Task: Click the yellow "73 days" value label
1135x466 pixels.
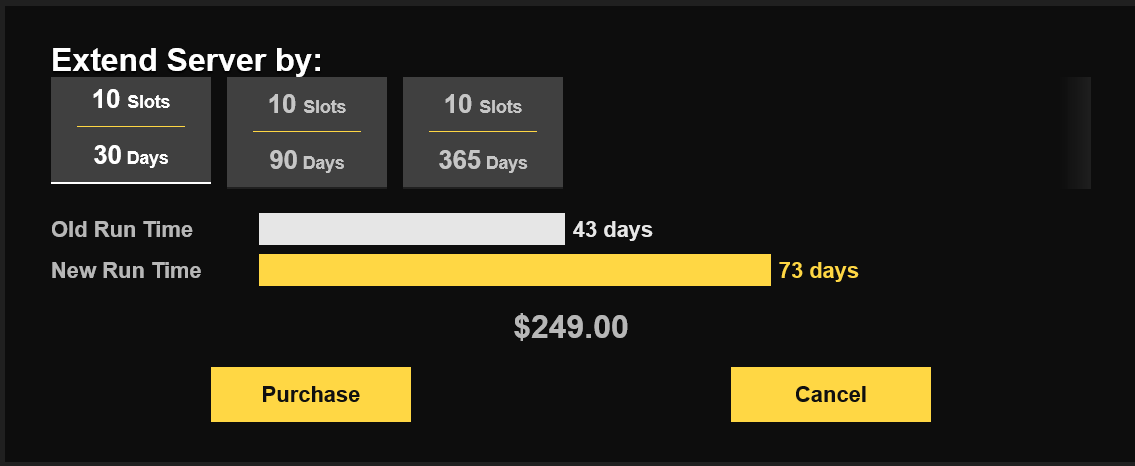Action: [818, 270]
